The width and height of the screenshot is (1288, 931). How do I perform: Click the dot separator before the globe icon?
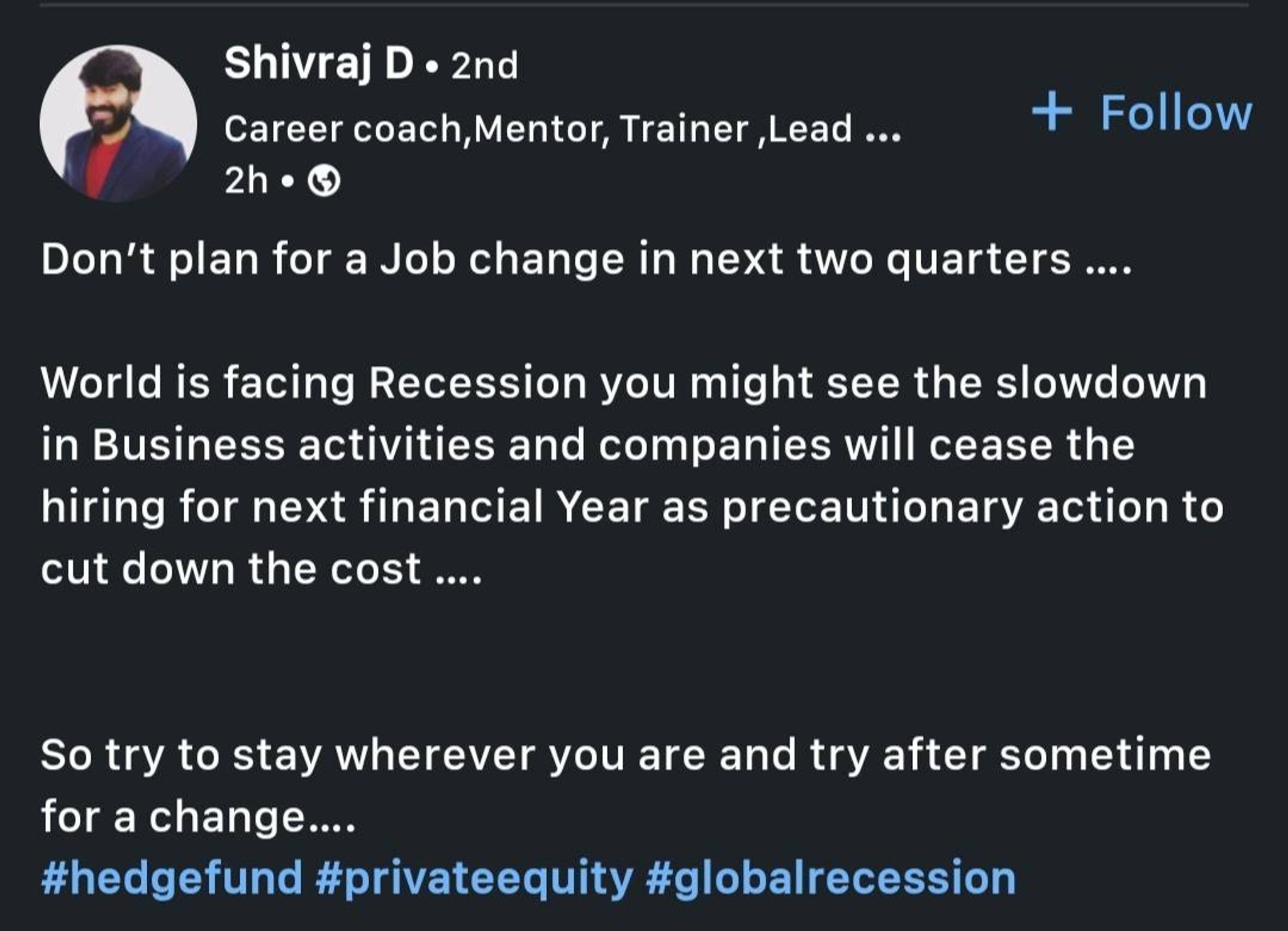click(287, 182)
